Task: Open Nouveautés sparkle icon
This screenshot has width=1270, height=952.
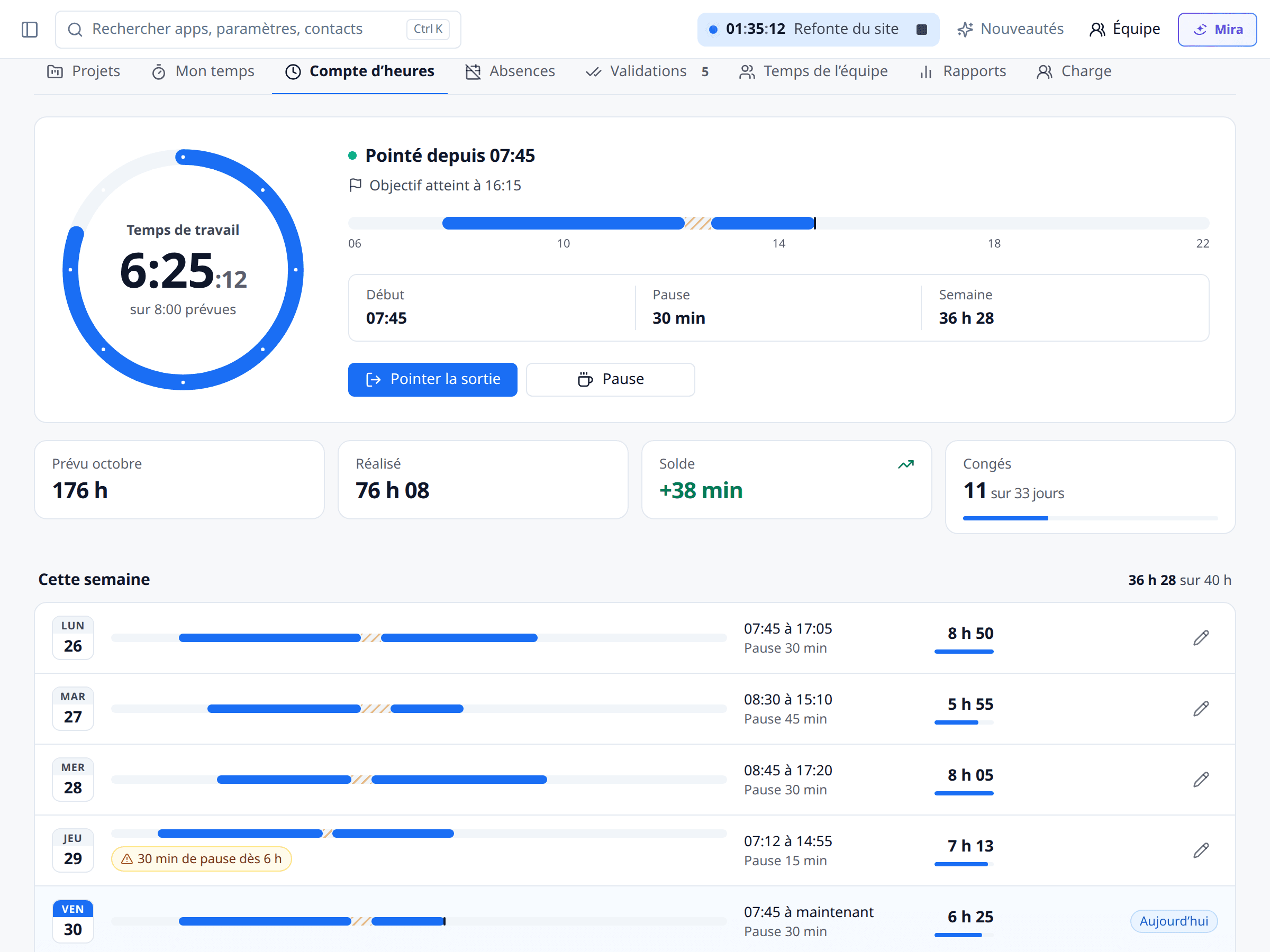Action: coord(965,29)
